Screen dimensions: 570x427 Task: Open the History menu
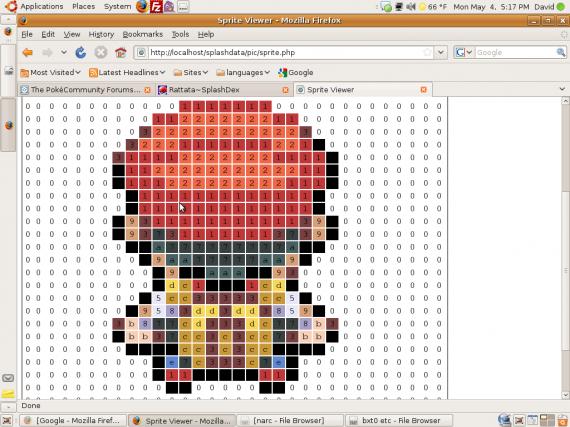[101, 35]
